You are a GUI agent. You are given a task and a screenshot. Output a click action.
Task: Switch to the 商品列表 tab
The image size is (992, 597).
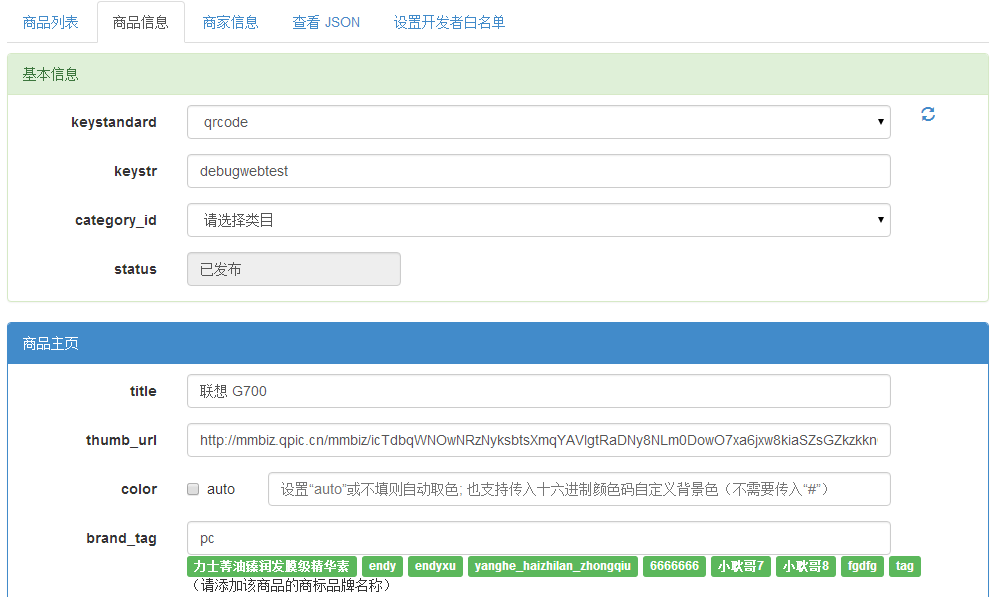click(x=50, y=22)
